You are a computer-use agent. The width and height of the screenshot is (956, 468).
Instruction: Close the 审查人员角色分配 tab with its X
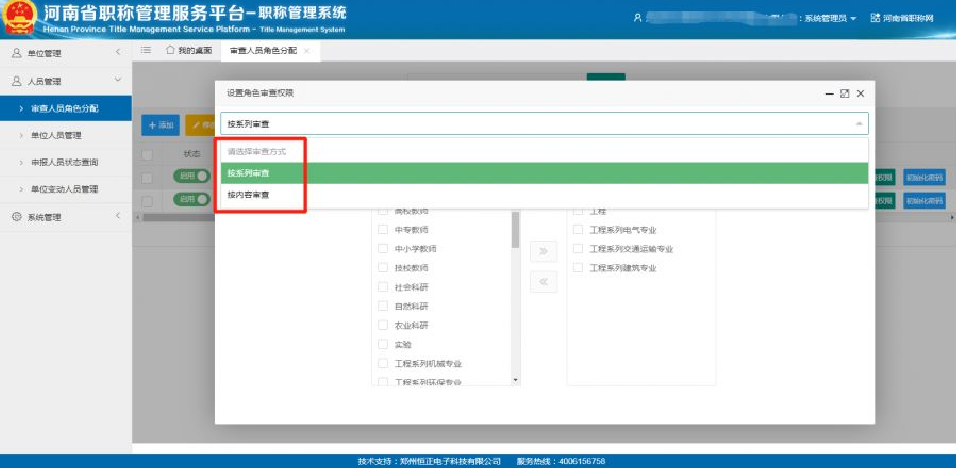tap(307, 51)
